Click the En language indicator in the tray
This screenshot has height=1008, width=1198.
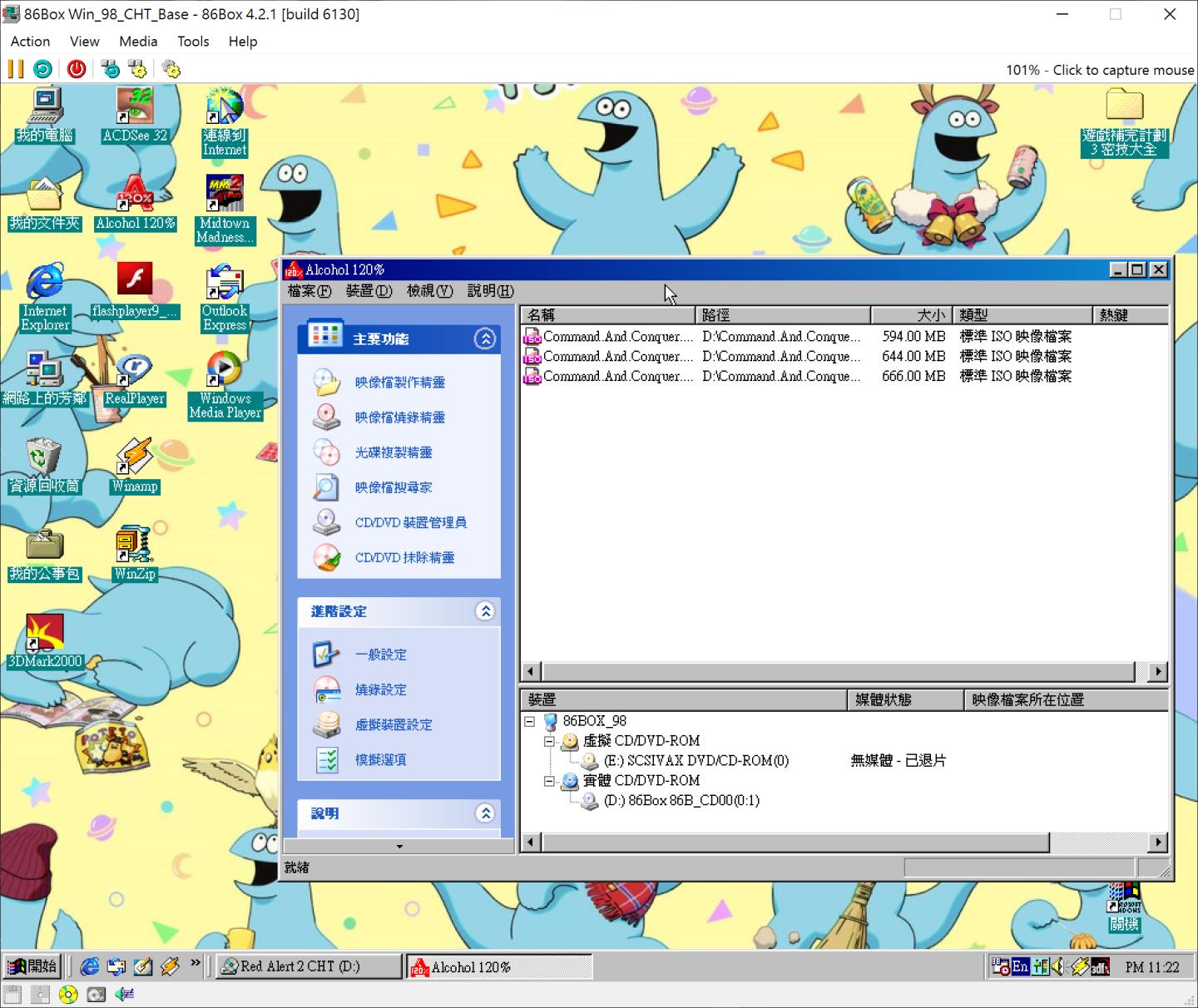pos(1020,966)
